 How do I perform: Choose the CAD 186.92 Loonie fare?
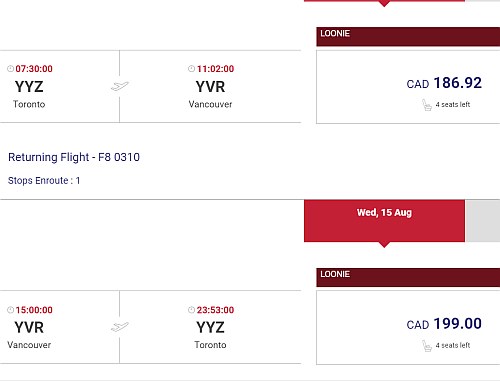point(408,87)
